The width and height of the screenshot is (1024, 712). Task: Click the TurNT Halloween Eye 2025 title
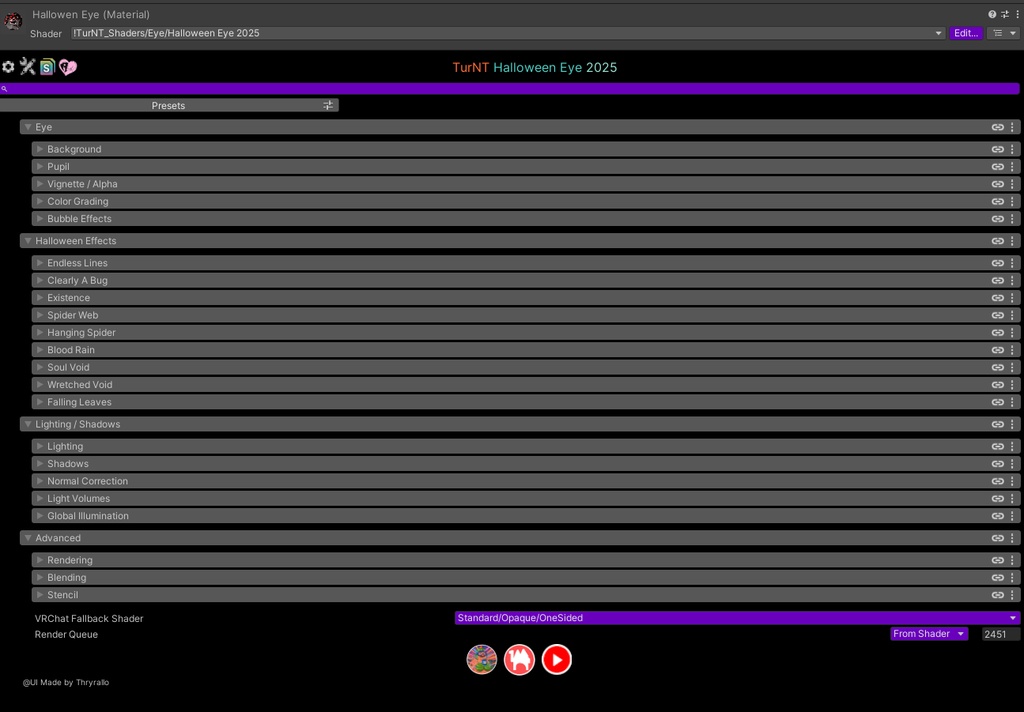[534, 67]
